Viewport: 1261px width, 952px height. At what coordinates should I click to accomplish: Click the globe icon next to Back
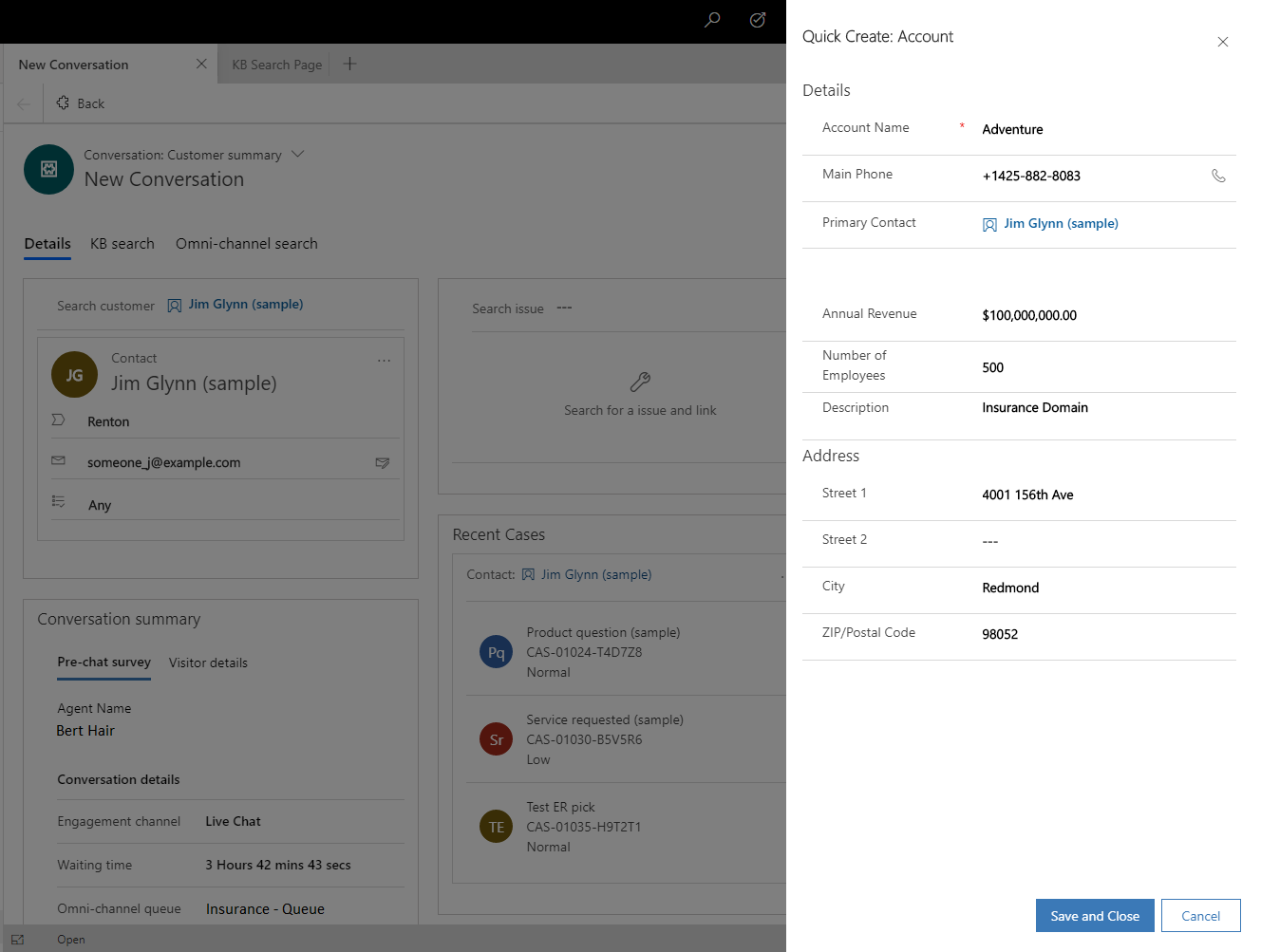pos(62,103)
